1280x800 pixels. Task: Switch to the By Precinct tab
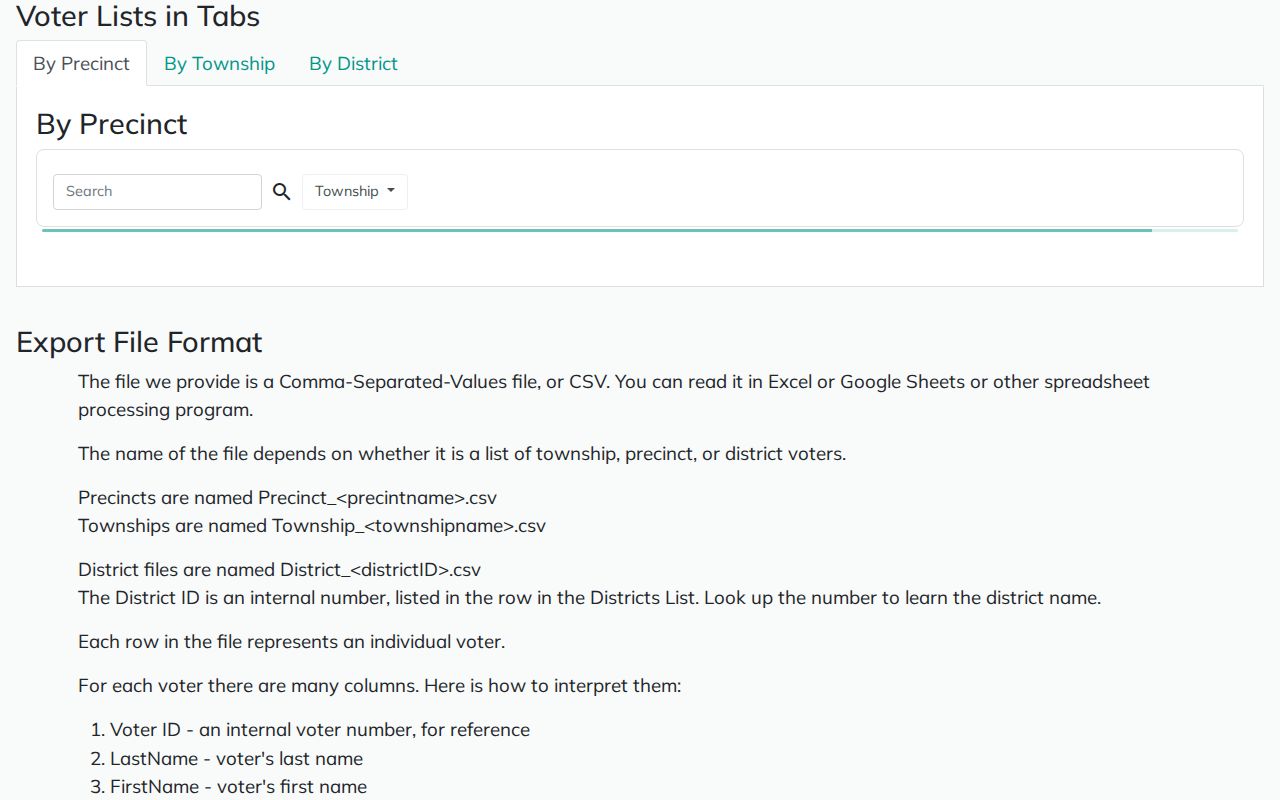coord(82,63)
